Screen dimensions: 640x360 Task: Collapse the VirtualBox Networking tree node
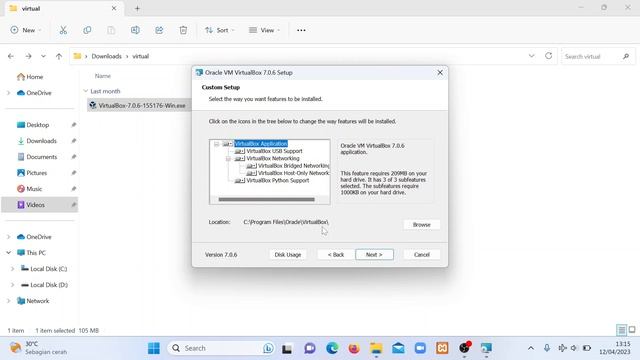tap(229, 158)
